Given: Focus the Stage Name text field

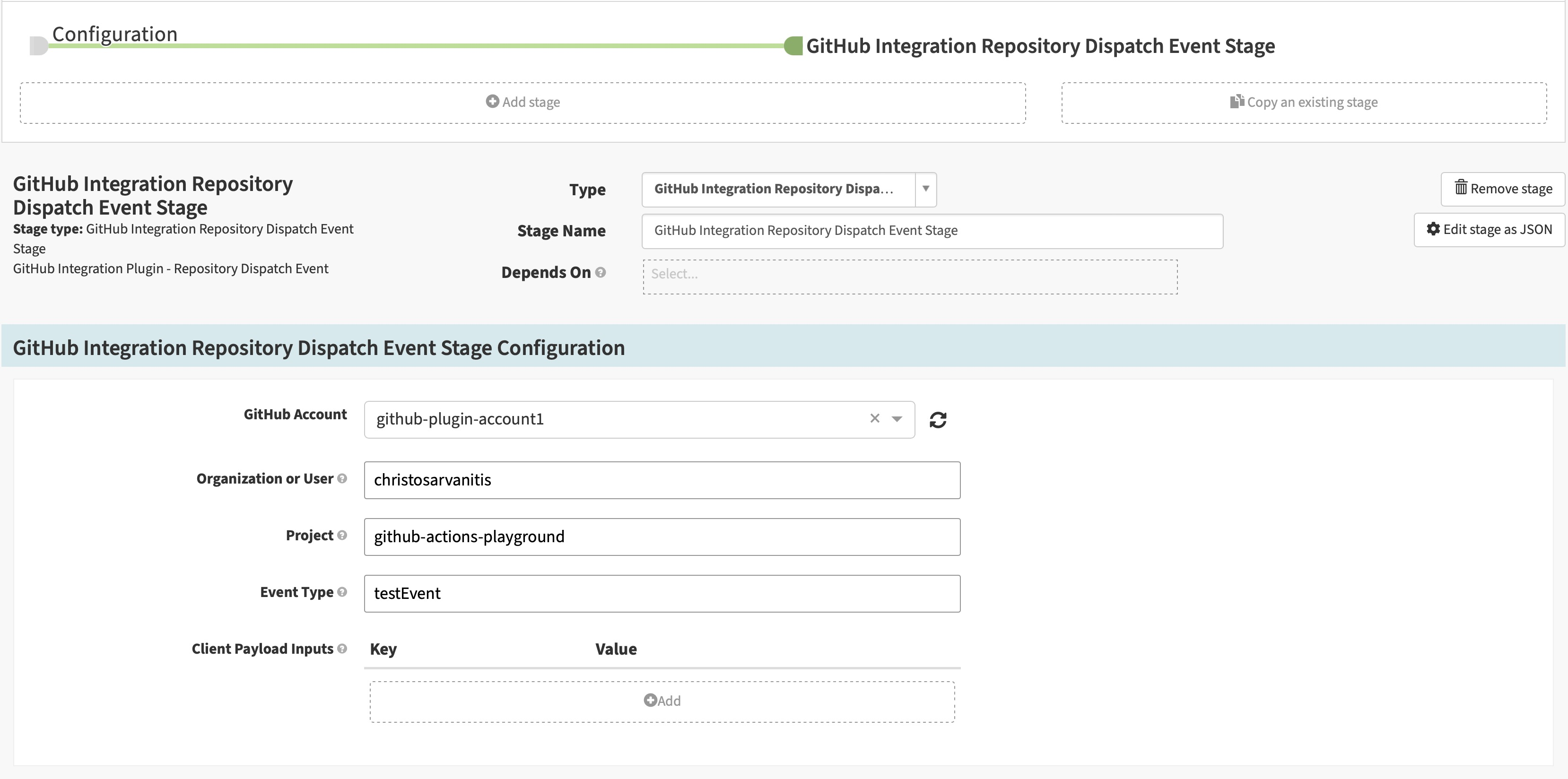Looking at the screenshot, I should pyautogui.click(x=932, y=231).
